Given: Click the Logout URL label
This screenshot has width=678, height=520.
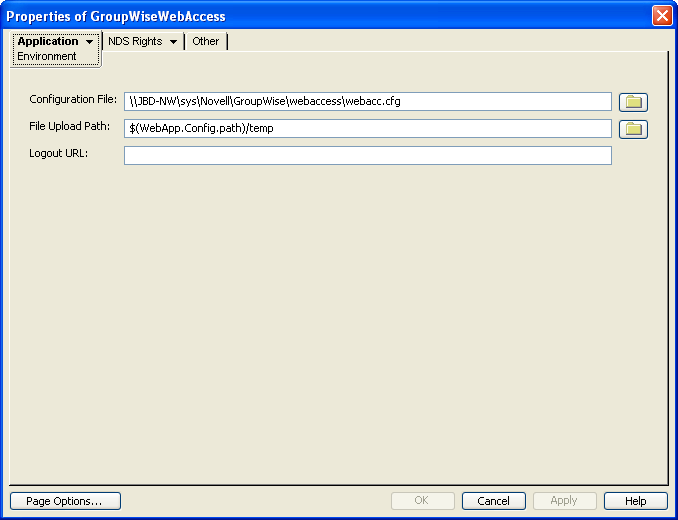Looking at the screenshot, I should (58, 153).
